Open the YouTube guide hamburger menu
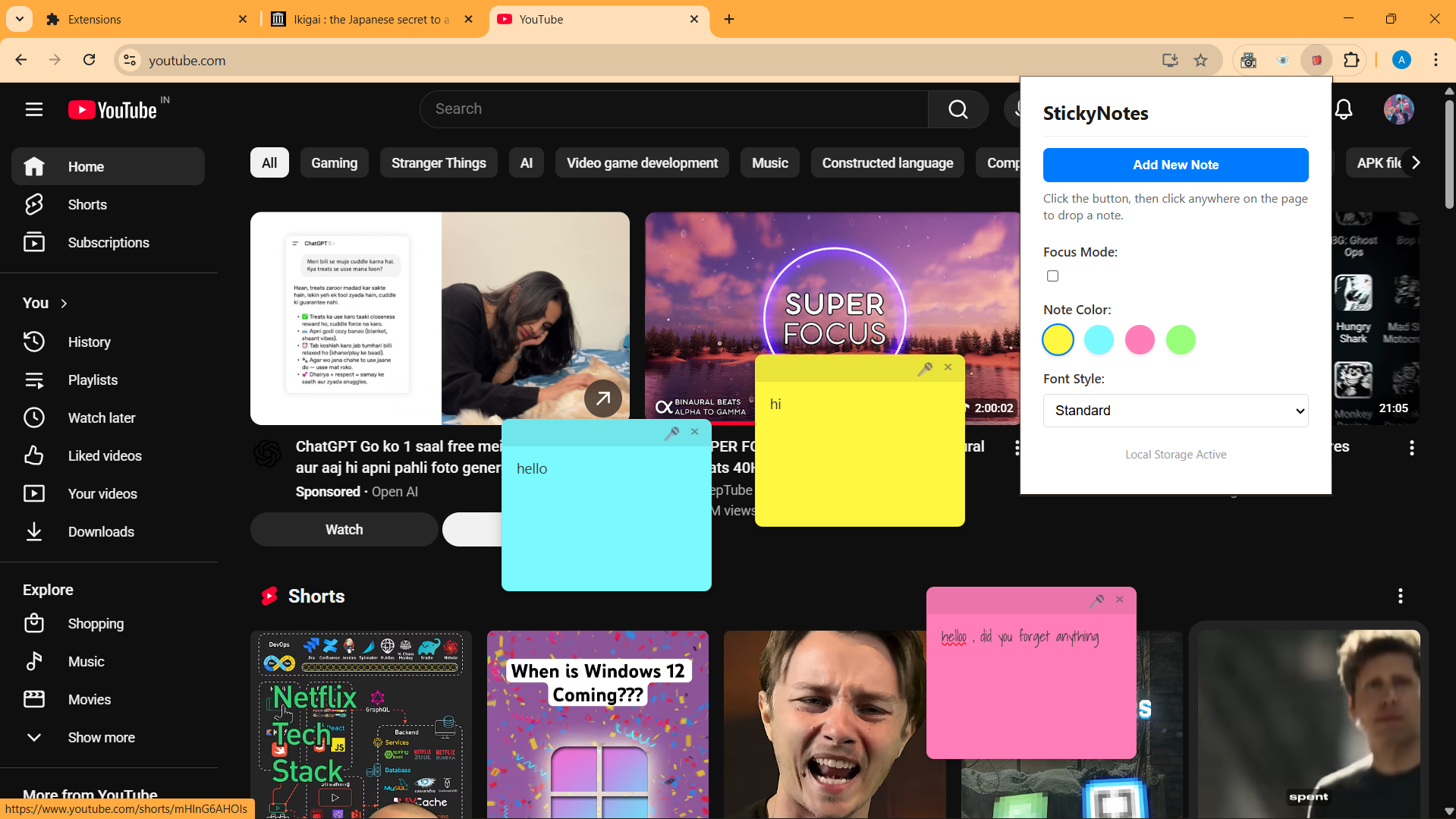The image size is (1456, 819). click(x=34, y=109)
